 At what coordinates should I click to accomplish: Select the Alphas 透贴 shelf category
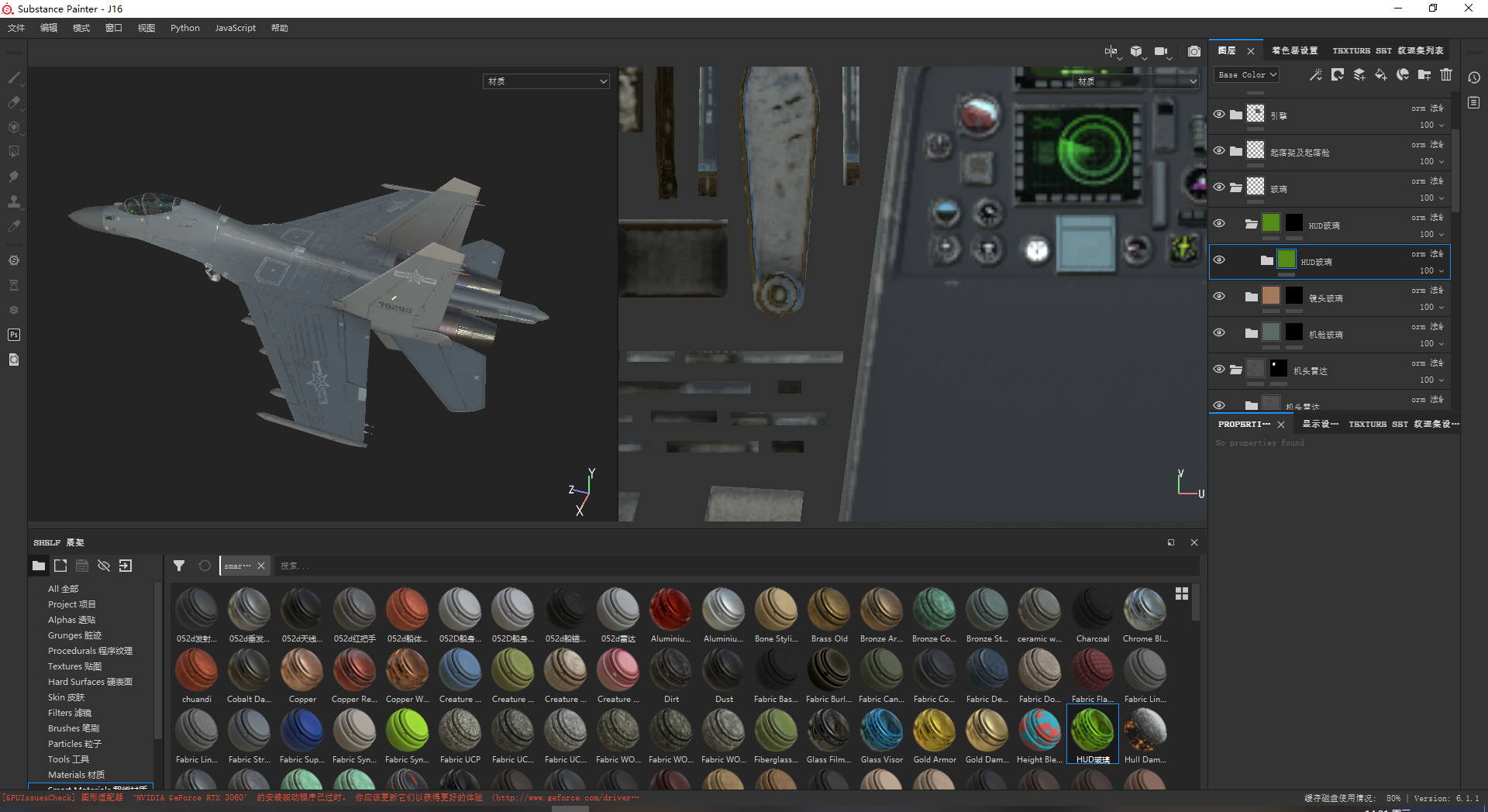click(71, 620)
